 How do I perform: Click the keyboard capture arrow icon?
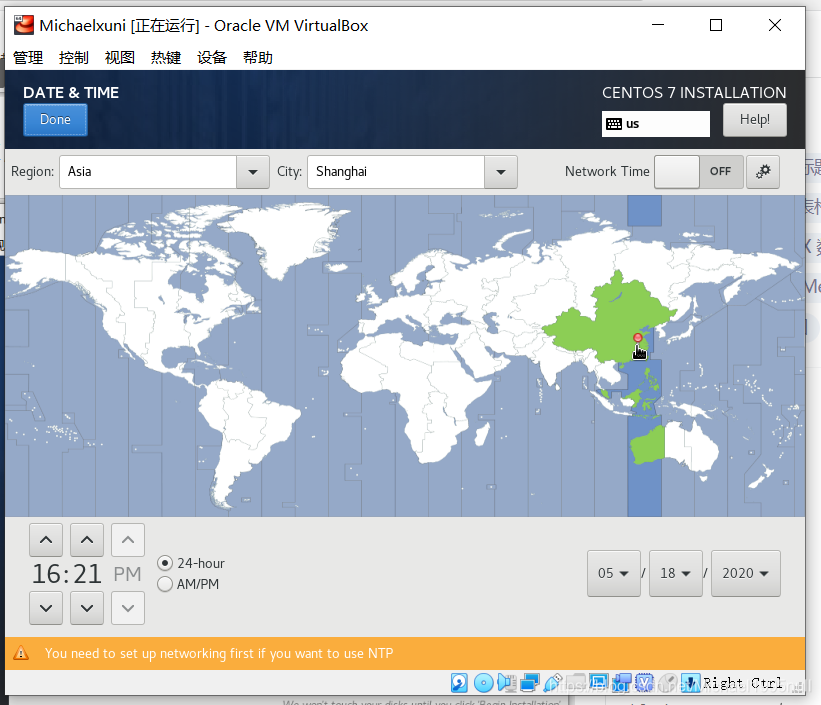coord(691,682)
